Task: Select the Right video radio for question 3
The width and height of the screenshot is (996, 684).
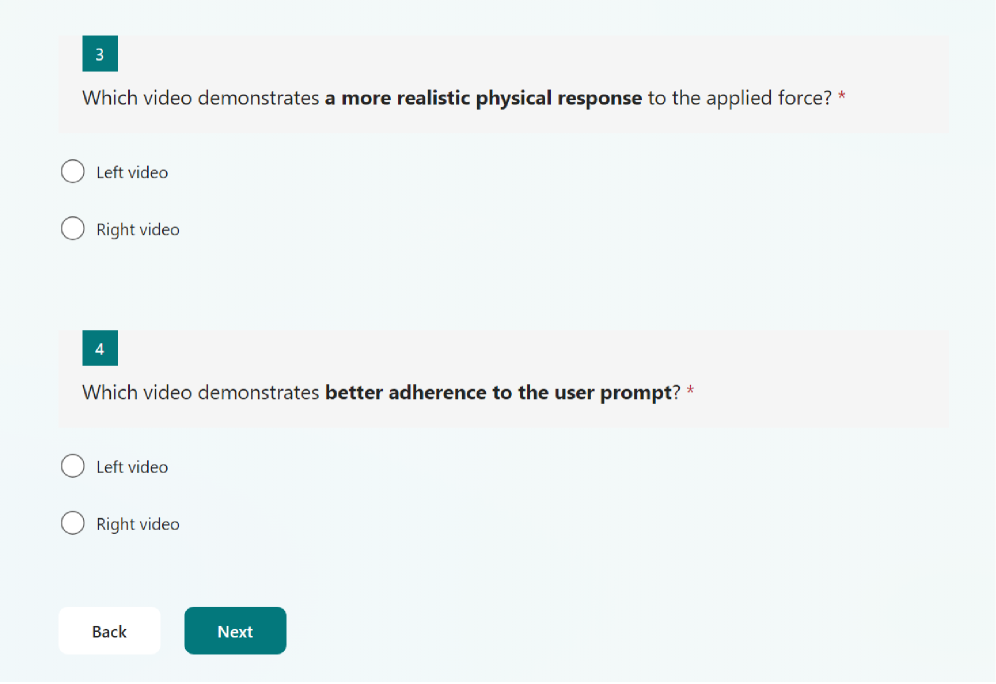Action: point(73,229)
